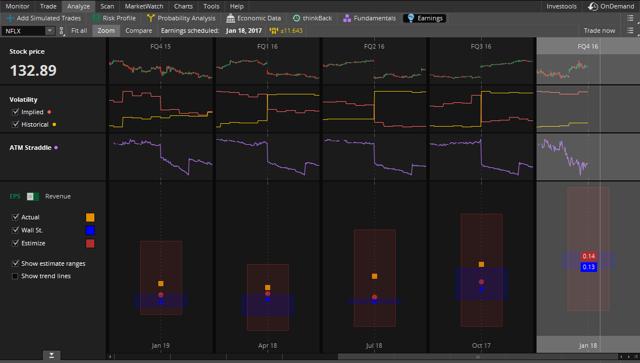Open the menu beside Trade now

coord(630,31)
